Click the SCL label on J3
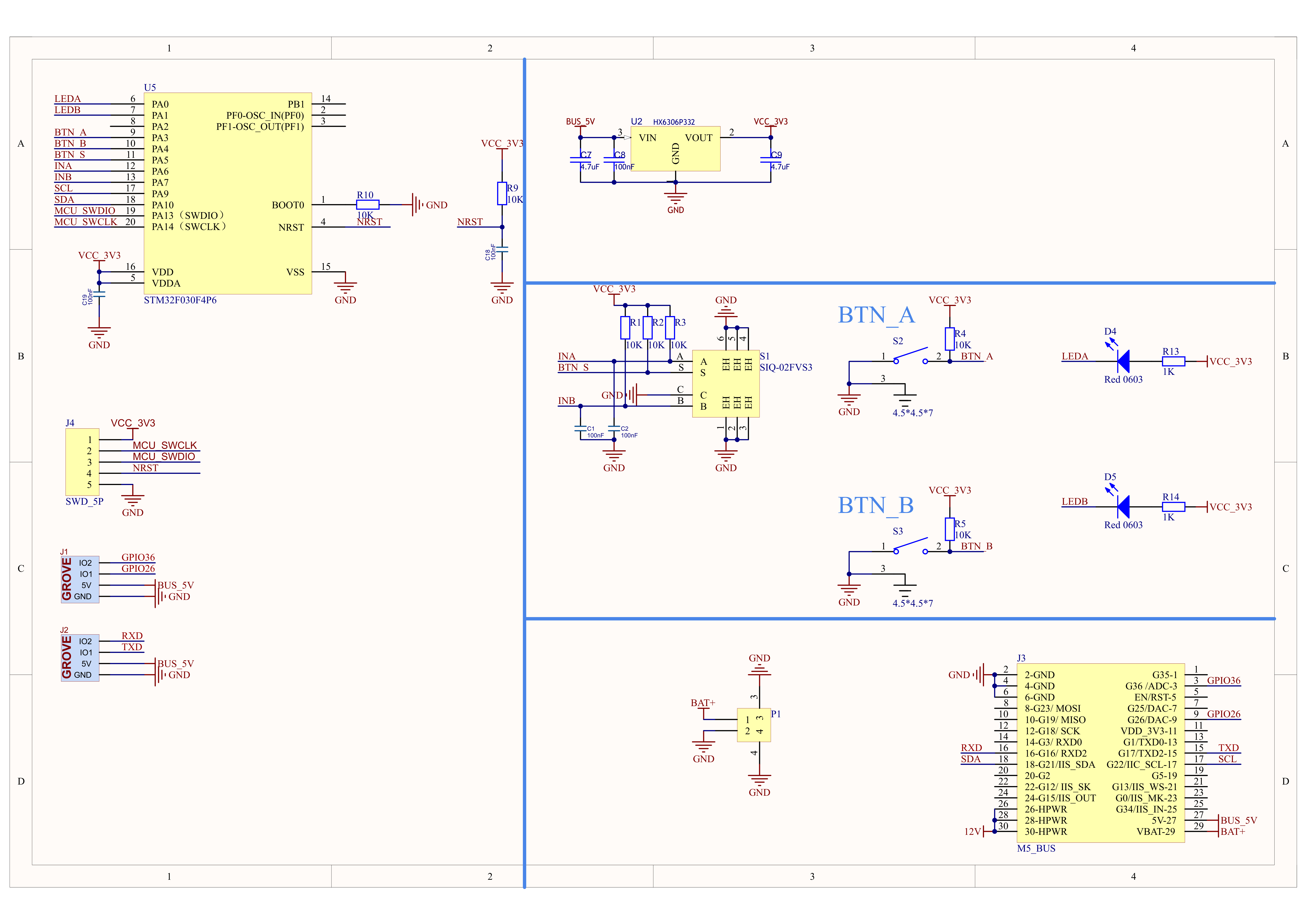 pyautogui.click(x=1227, y=759)
